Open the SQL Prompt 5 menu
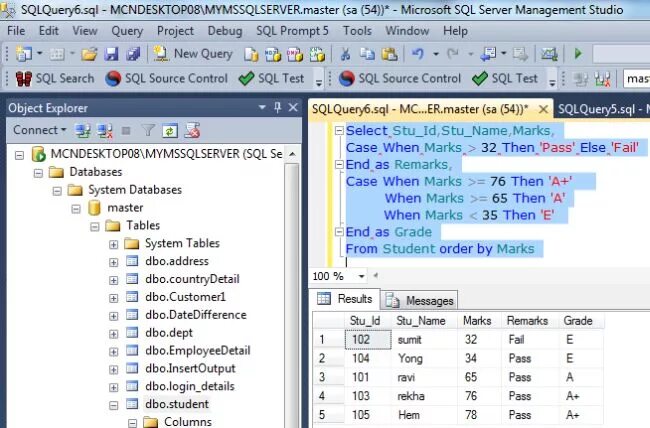Screen dimensions: 650x428 (x=292, y=31)
